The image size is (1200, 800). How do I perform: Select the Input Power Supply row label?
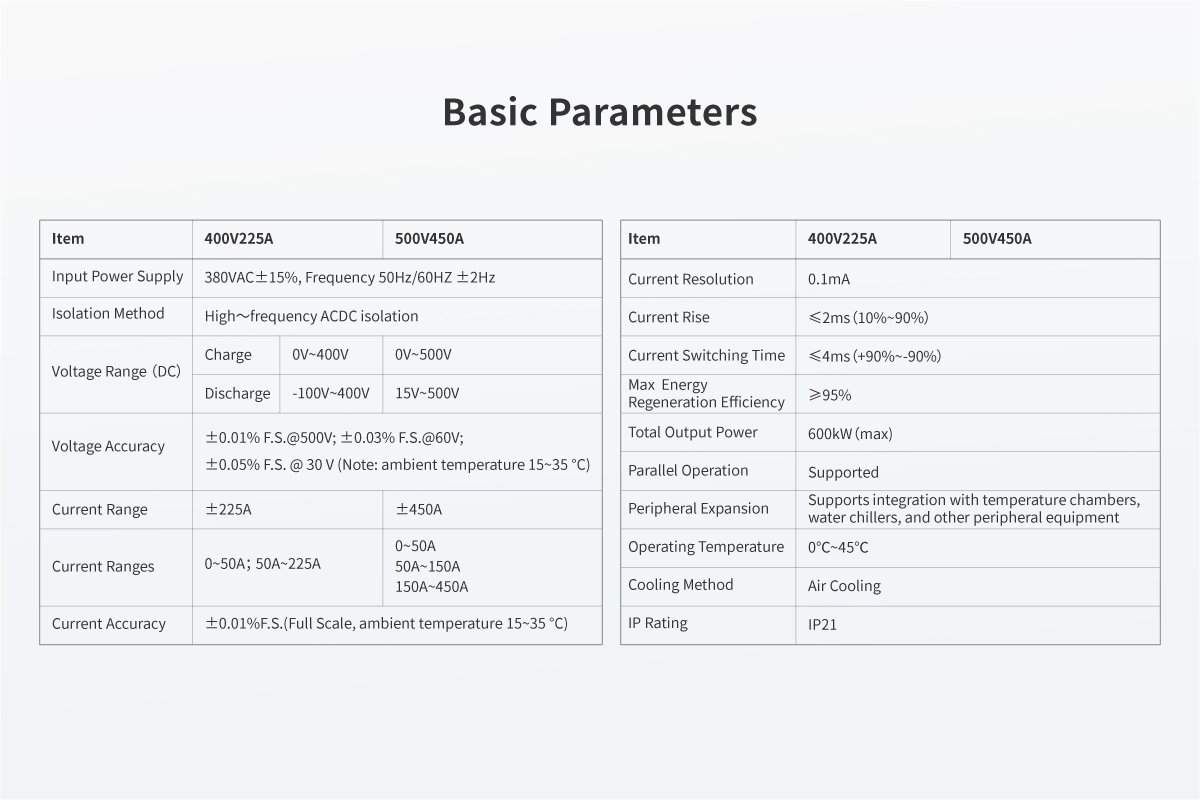tap(117, 277)
